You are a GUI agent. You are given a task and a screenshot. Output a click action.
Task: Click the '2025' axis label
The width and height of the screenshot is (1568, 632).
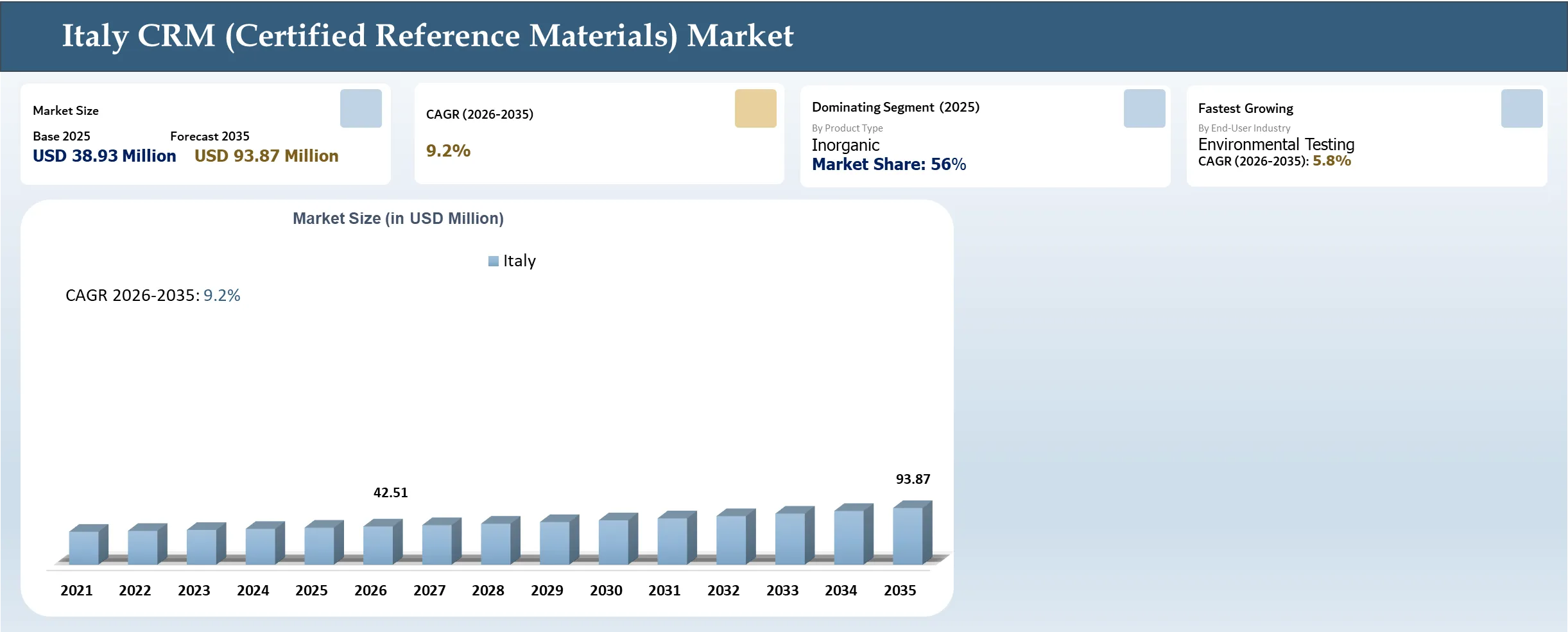coord(311,590)
